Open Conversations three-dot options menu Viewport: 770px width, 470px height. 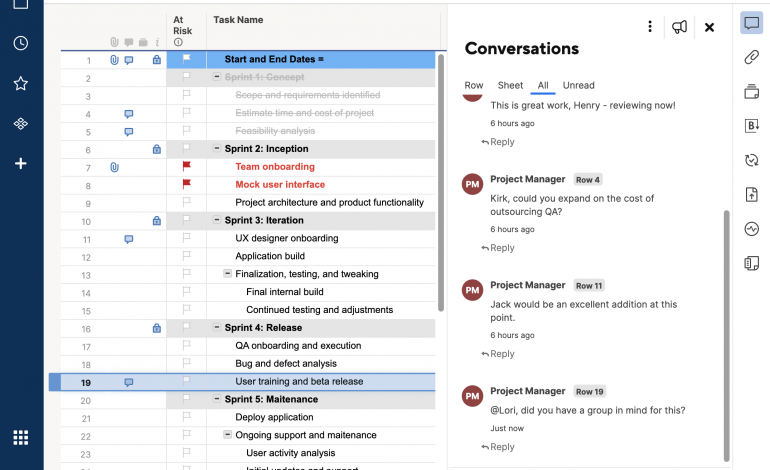650,27
